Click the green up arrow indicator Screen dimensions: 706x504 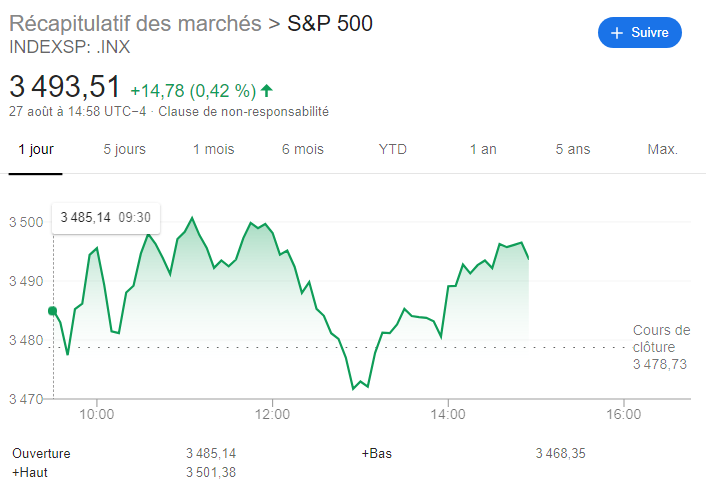coord(266,91)
